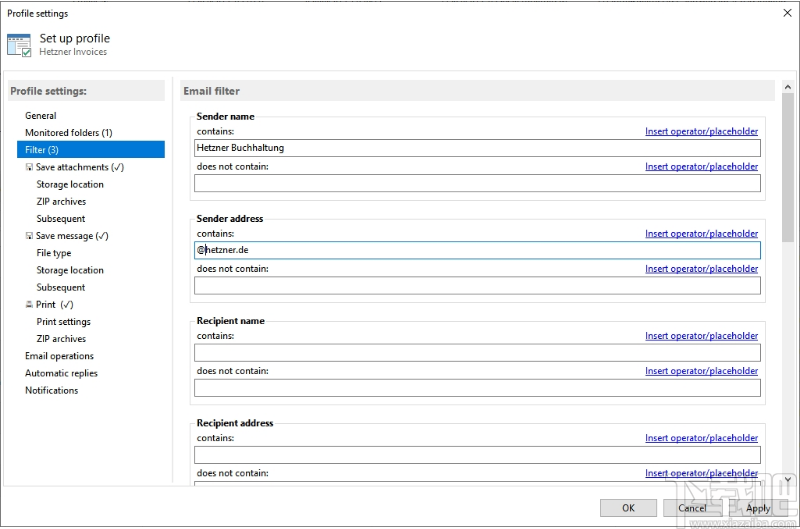The width and height of the screenshot is (800, 529).
Task: Click the Recipient address contains field
Action: [x=477, y=455]
